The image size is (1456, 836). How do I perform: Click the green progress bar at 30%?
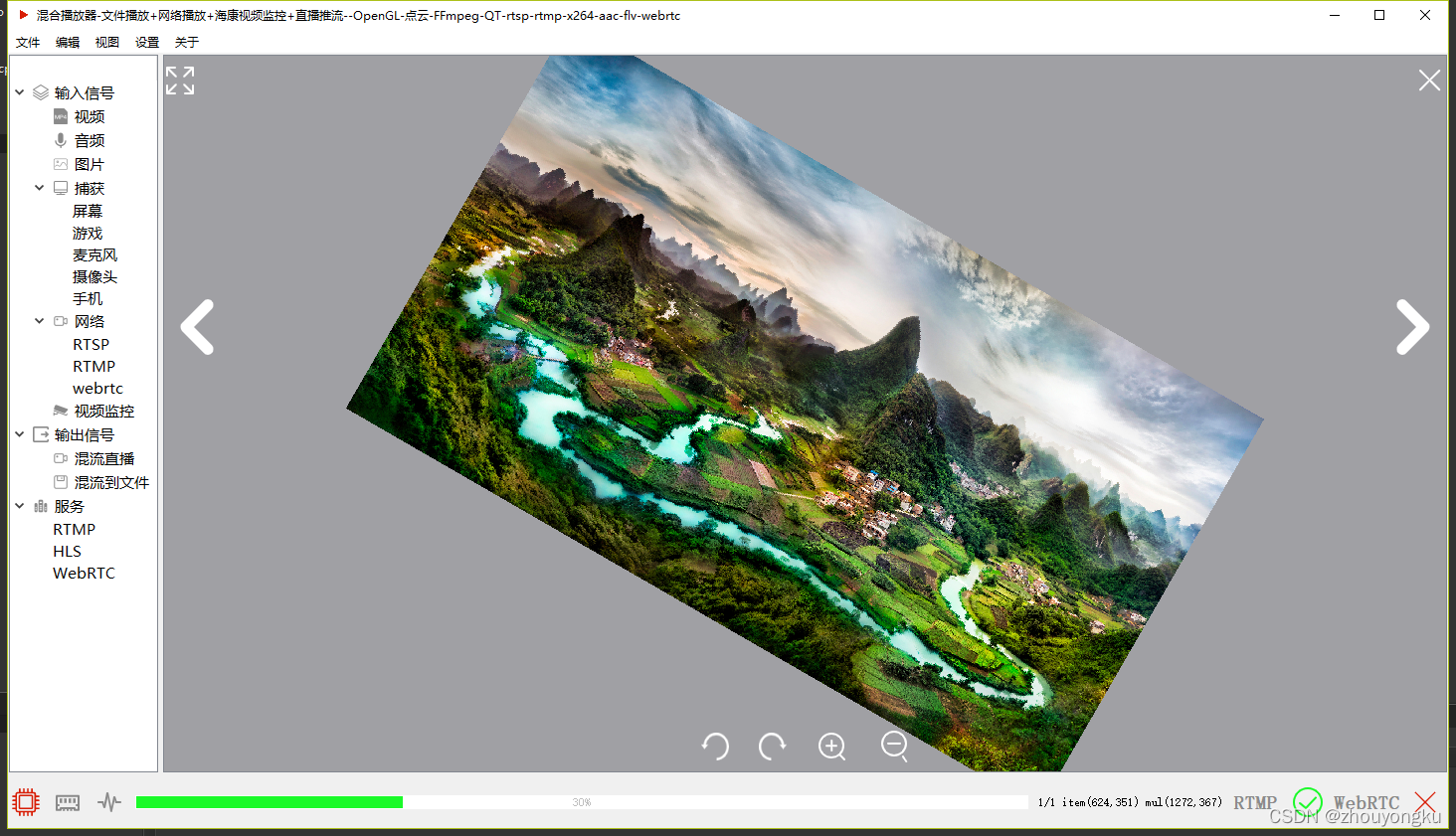pos(270,802)
